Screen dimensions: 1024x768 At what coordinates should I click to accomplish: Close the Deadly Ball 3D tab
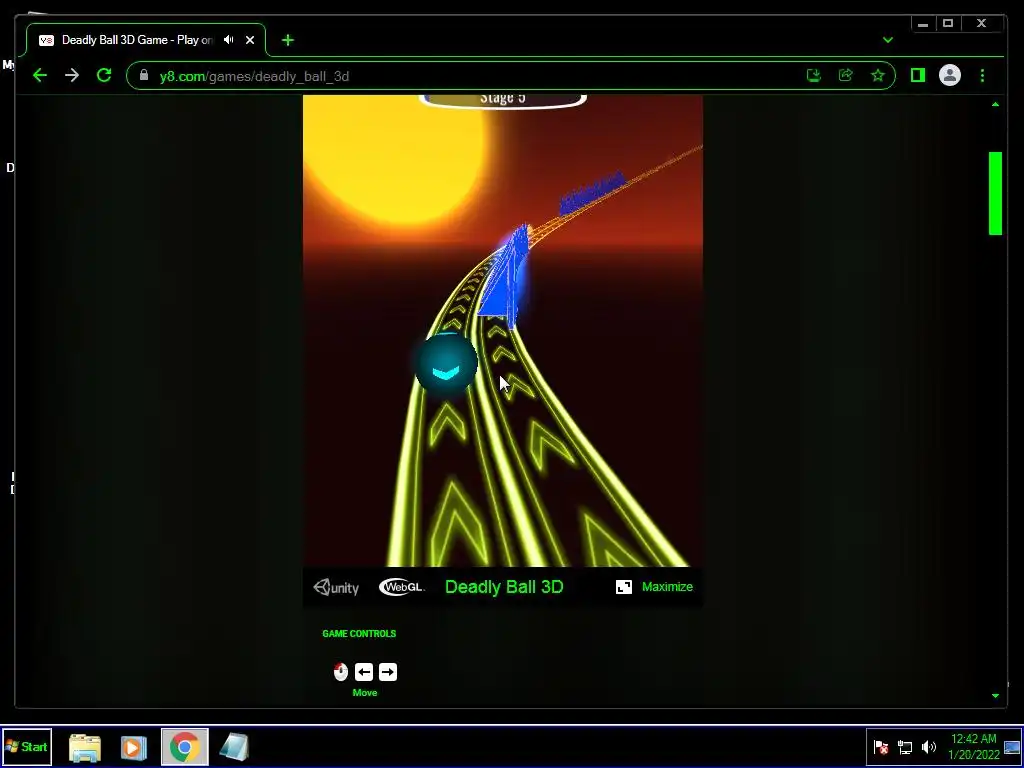[250, 40]
